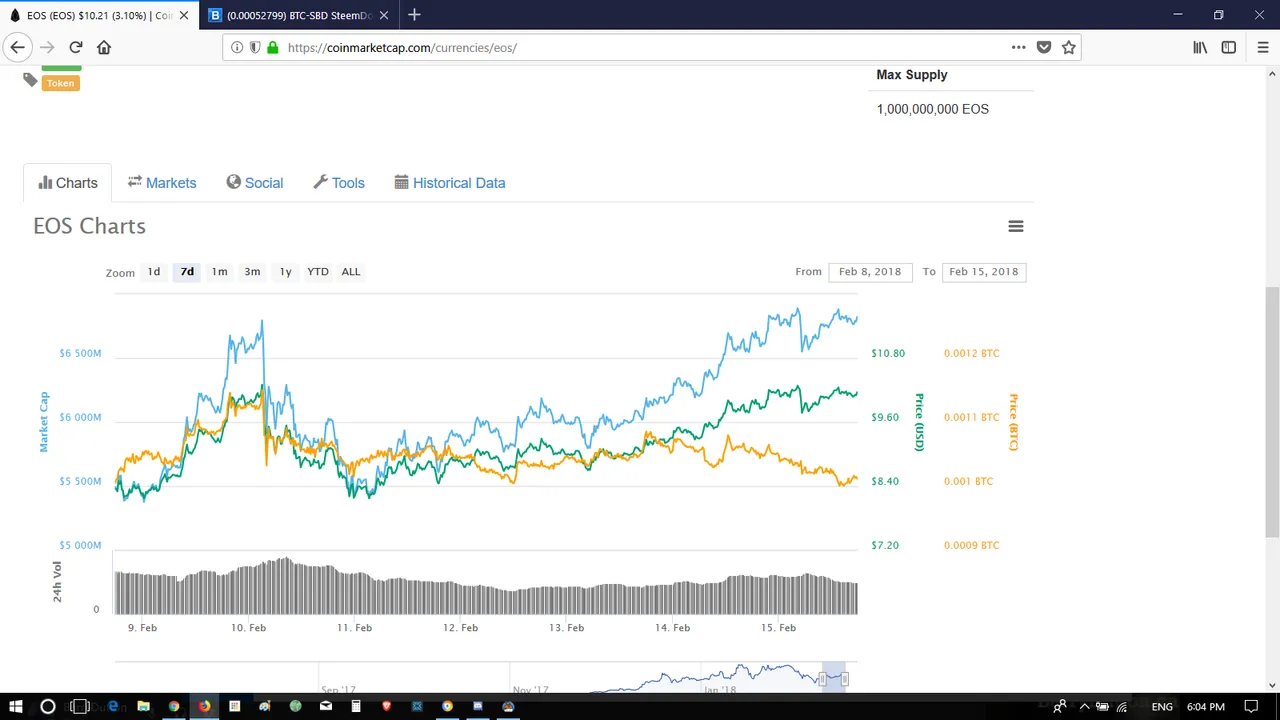1280x720 pixels.
Task: Open Paint from the taskbar
Action: pyautogui.click(x=264, y=706)
